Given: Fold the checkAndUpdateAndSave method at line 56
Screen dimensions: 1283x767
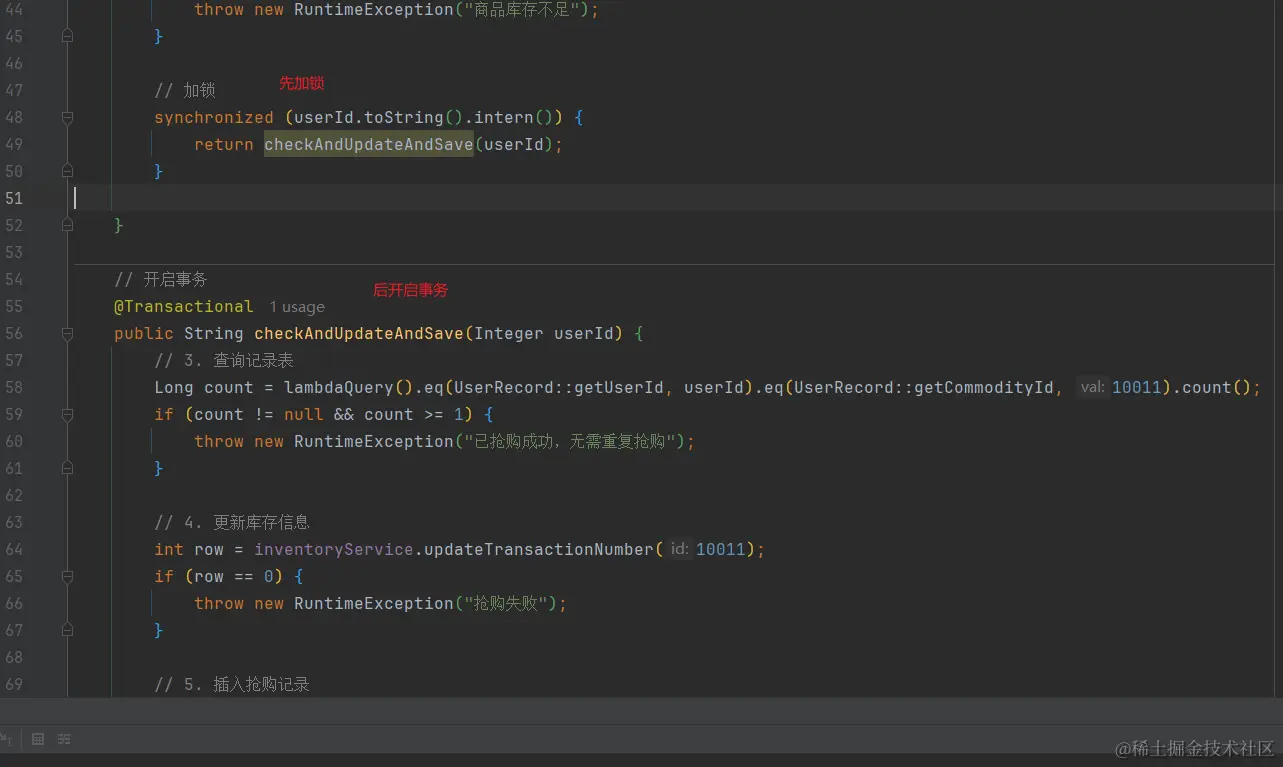Looking at the screenshot, I should (x=67, y=333).
